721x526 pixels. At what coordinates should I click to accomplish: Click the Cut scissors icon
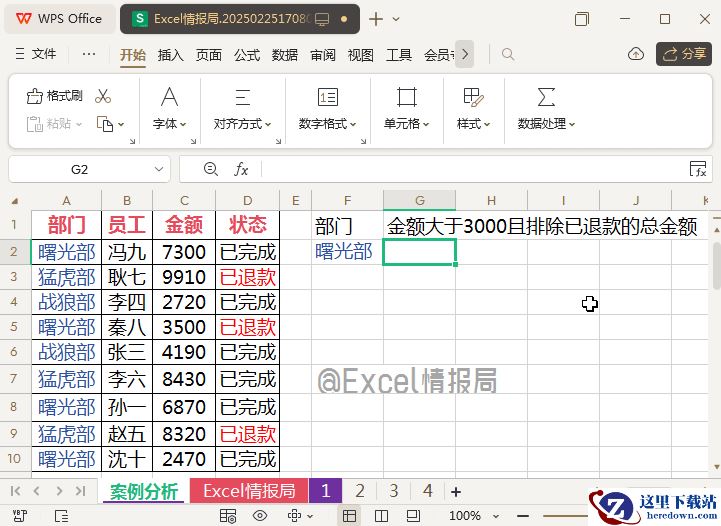point(103,96)
